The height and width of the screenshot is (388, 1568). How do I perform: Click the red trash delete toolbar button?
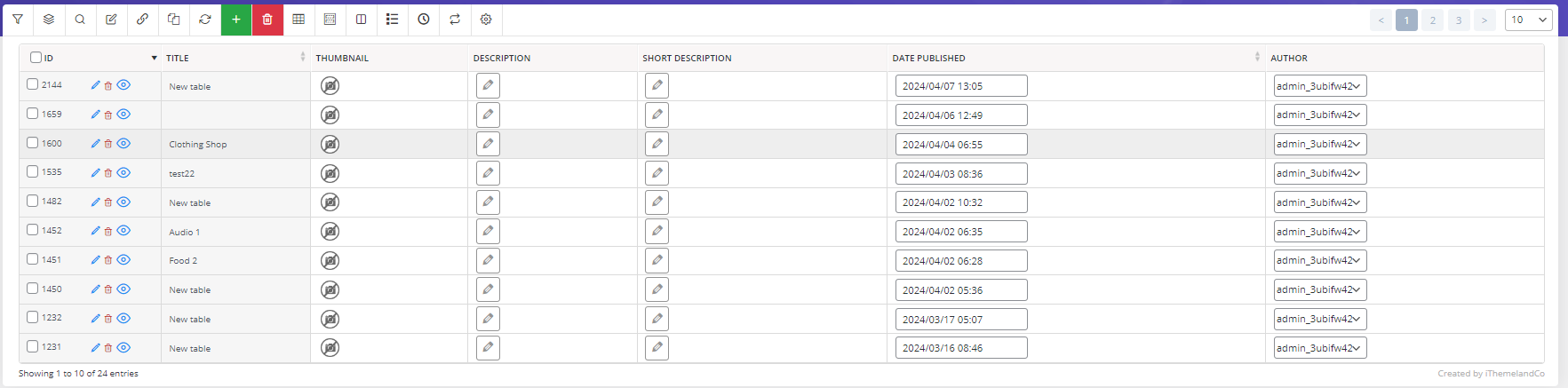point(267,20)
